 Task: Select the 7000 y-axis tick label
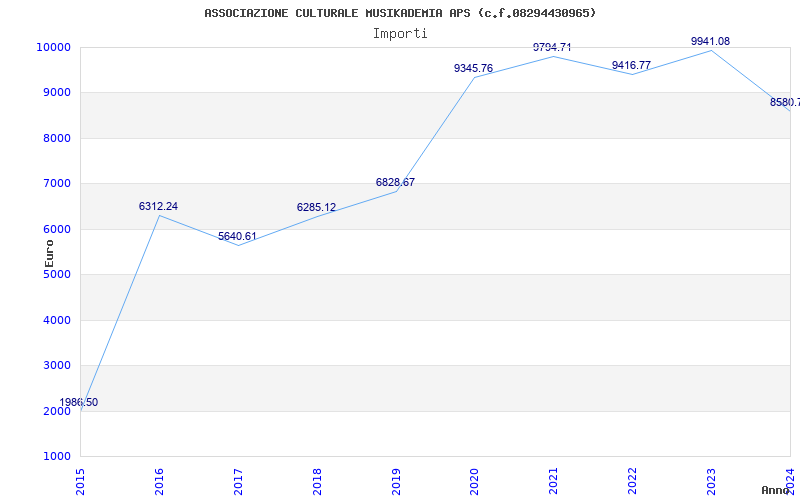tap(56, 184)
